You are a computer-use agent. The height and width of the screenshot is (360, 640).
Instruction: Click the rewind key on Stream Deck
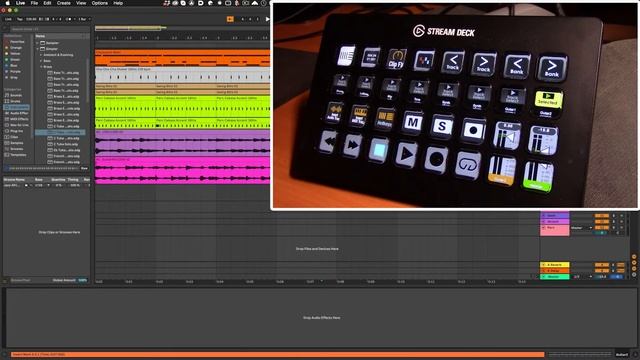pyautogui.click(x=328, y=142)
